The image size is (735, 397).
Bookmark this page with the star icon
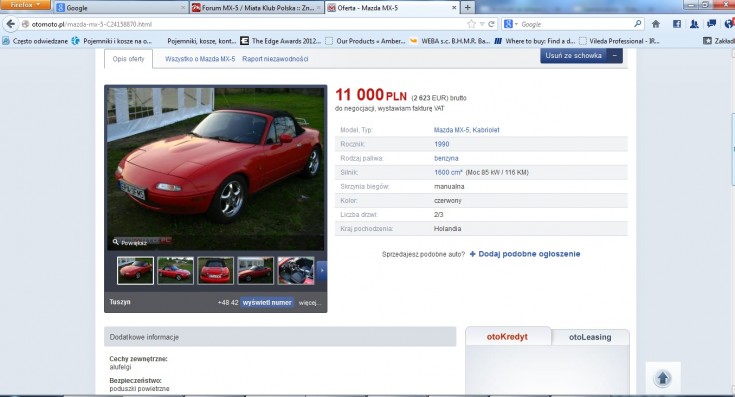(472, 24)
